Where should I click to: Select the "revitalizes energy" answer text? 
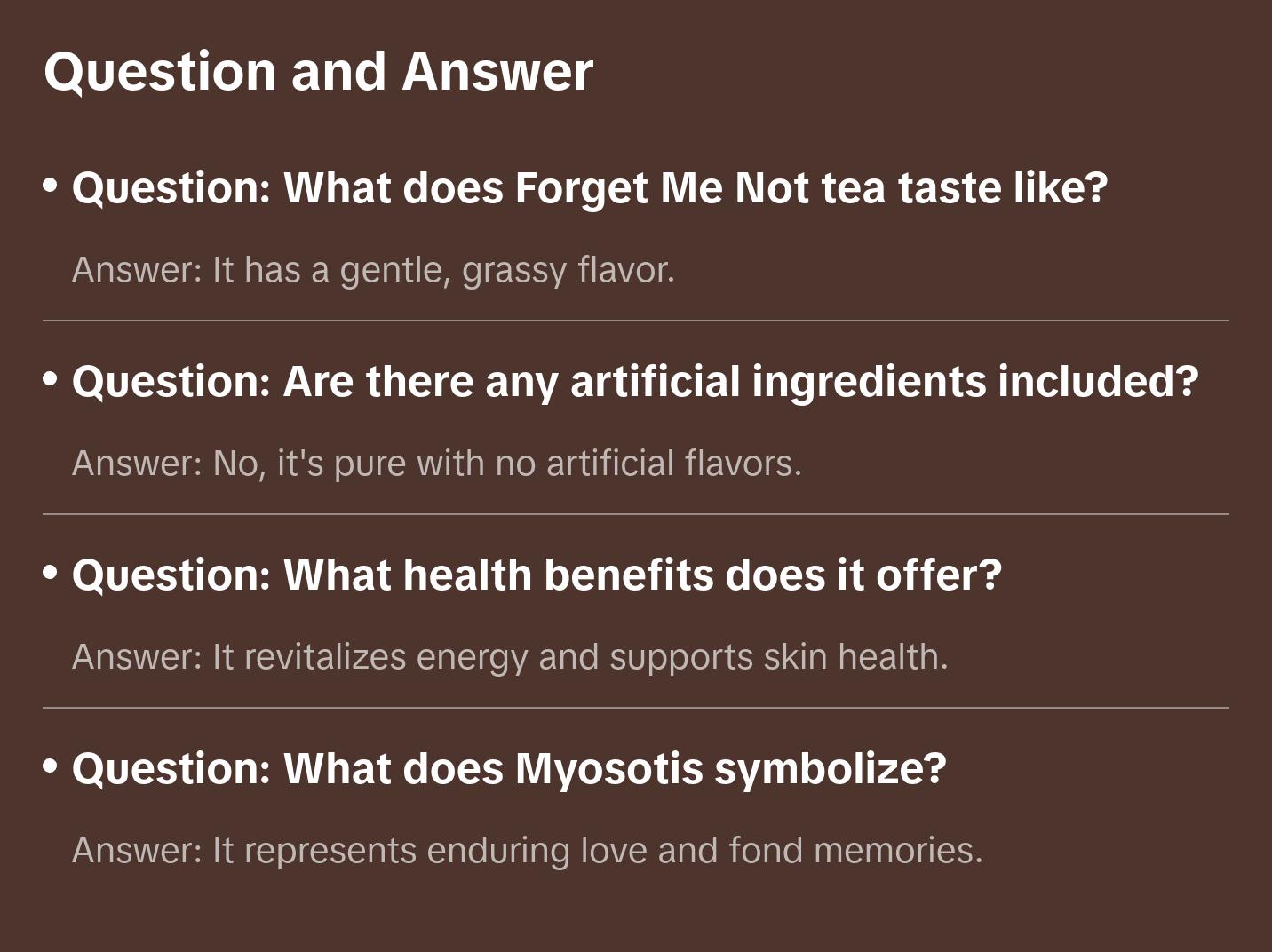(510, 657)
